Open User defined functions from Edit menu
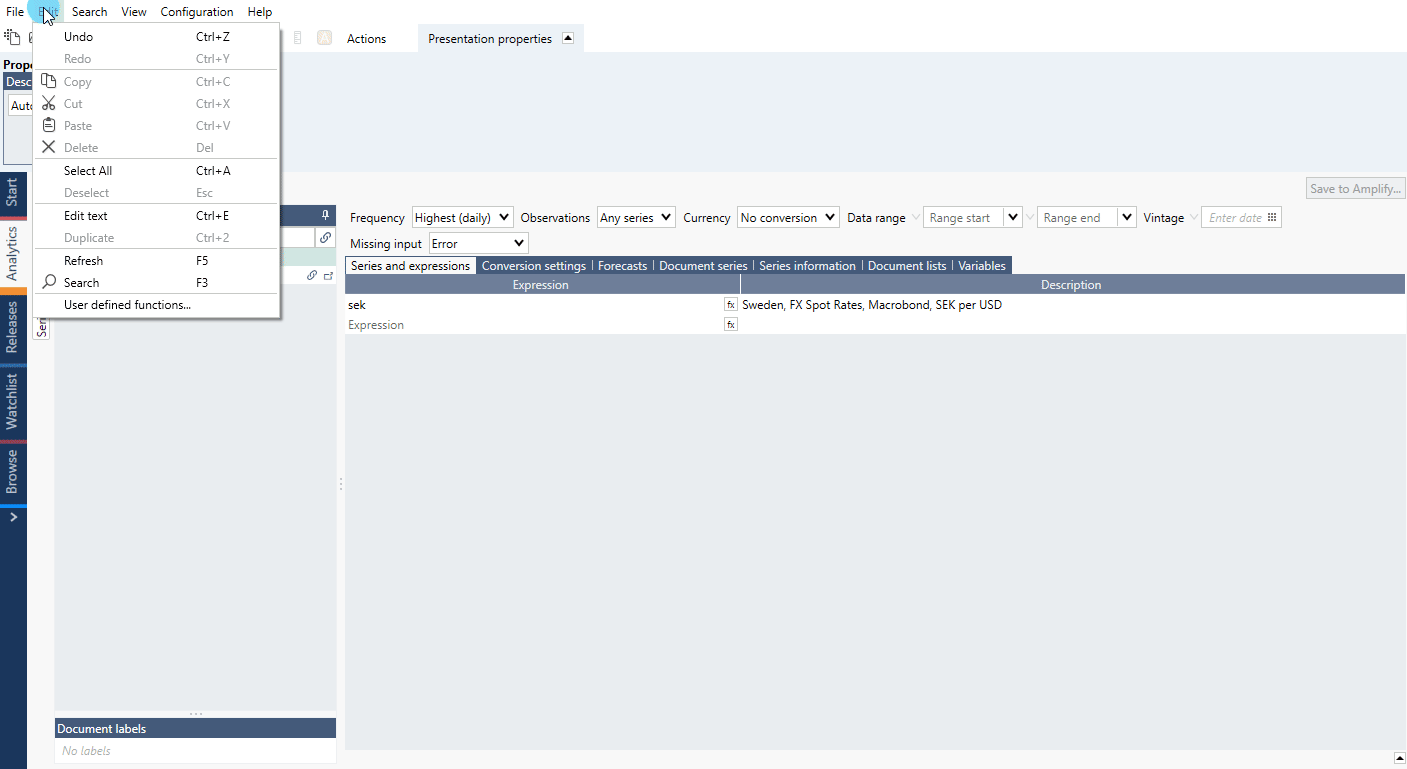This screenshot has height=769, width=1407. point(156,305)
